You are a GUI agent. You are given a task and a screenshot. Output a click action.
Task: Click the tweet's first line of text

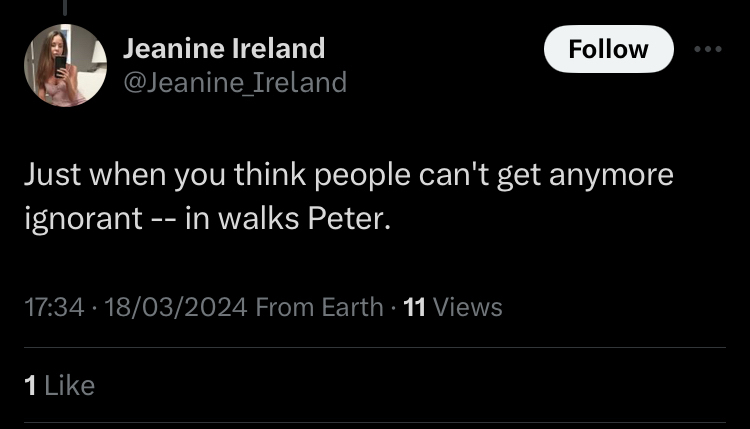pos(348,175)
